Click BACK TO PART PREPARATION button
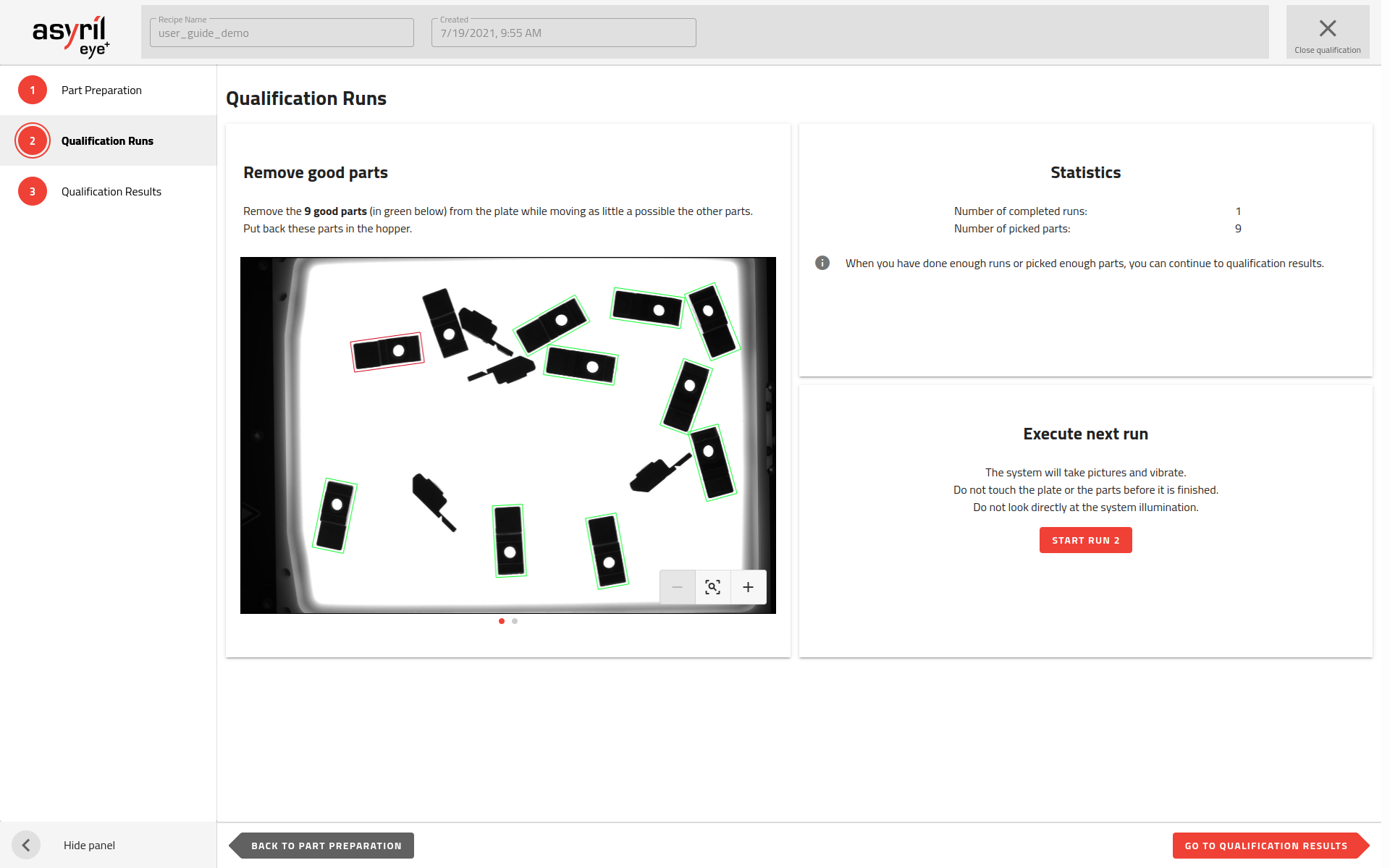Image resolution: width=1390 pixels, height=868 pixels. (326, 845)
